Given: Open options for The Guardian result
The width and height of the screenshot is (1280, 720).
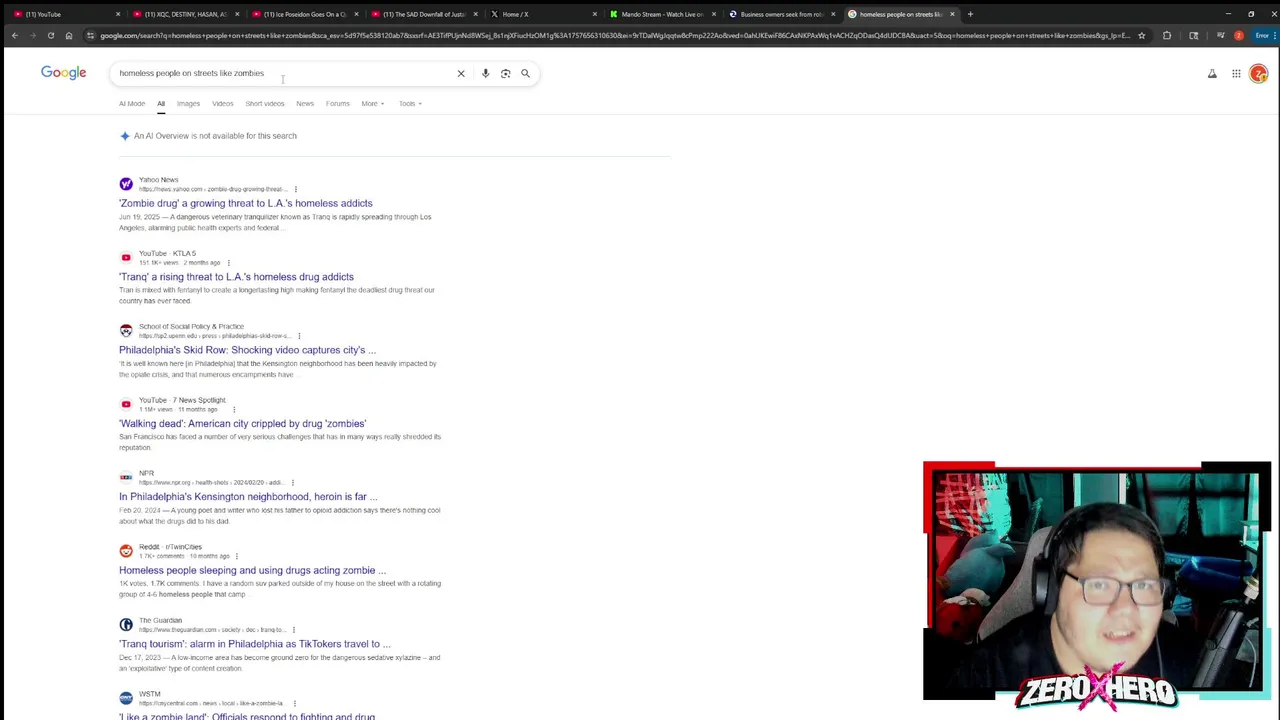Looking at the screenshot, I should click(x=293, y=629).
